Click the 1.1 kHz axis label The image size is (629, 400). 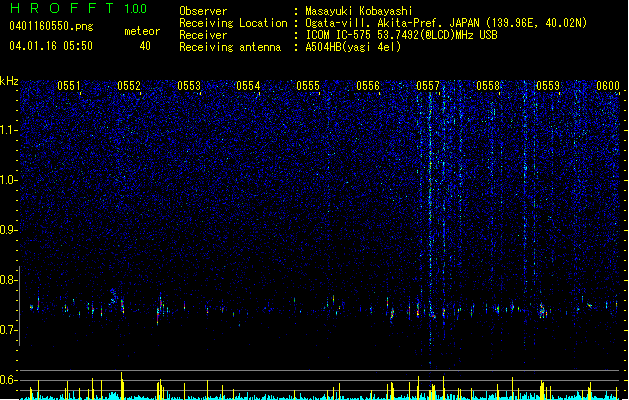point(9,130)
